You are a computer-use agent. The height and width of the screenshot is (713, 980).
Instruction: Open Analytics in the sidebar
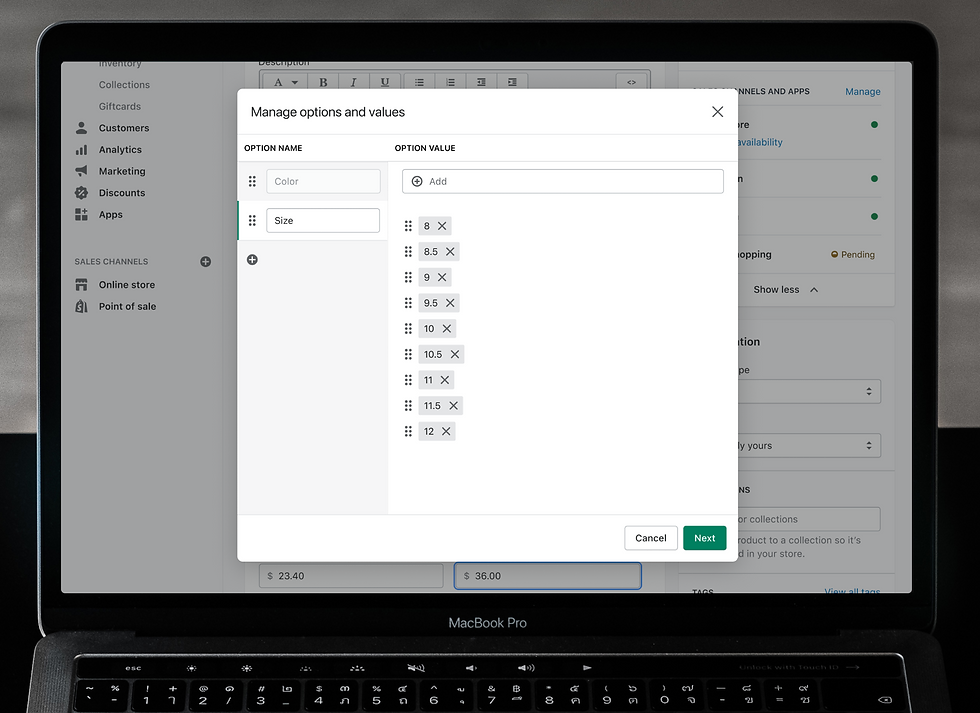[x=120, y=150]
